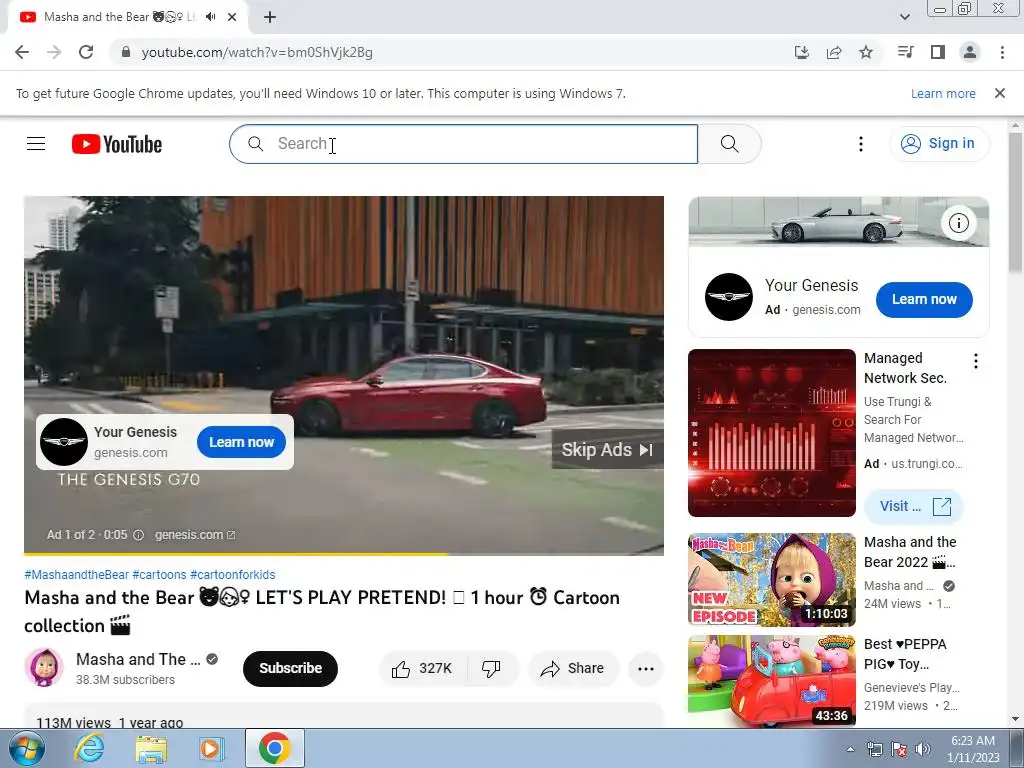Open the Masha and The Bear channel avatar
This screenshot has height=768, width=1024.
pos(44,667)
